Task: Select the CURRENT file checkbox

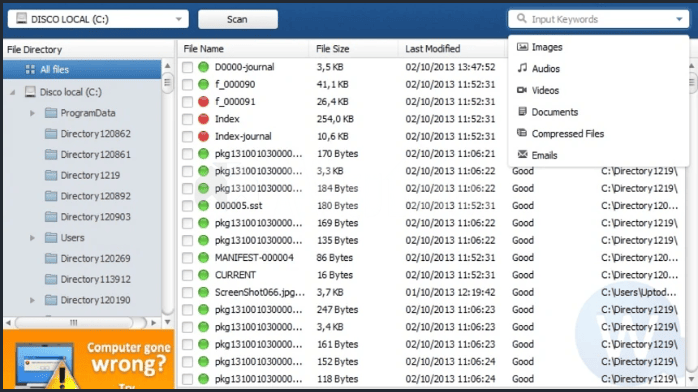Action: coord(187,275)
